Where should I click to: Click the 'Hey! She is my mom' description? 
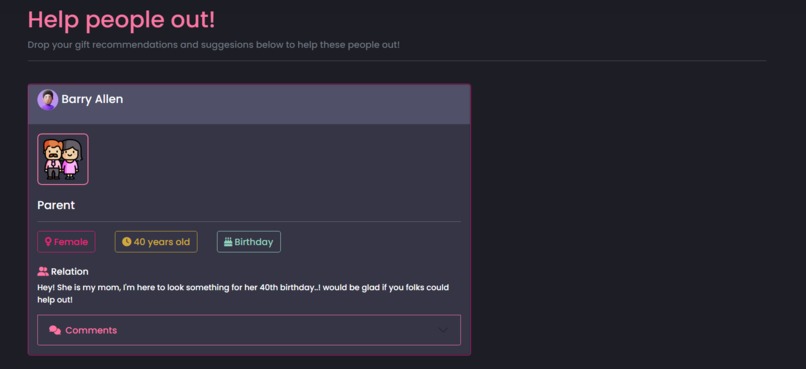click(243, 293)
